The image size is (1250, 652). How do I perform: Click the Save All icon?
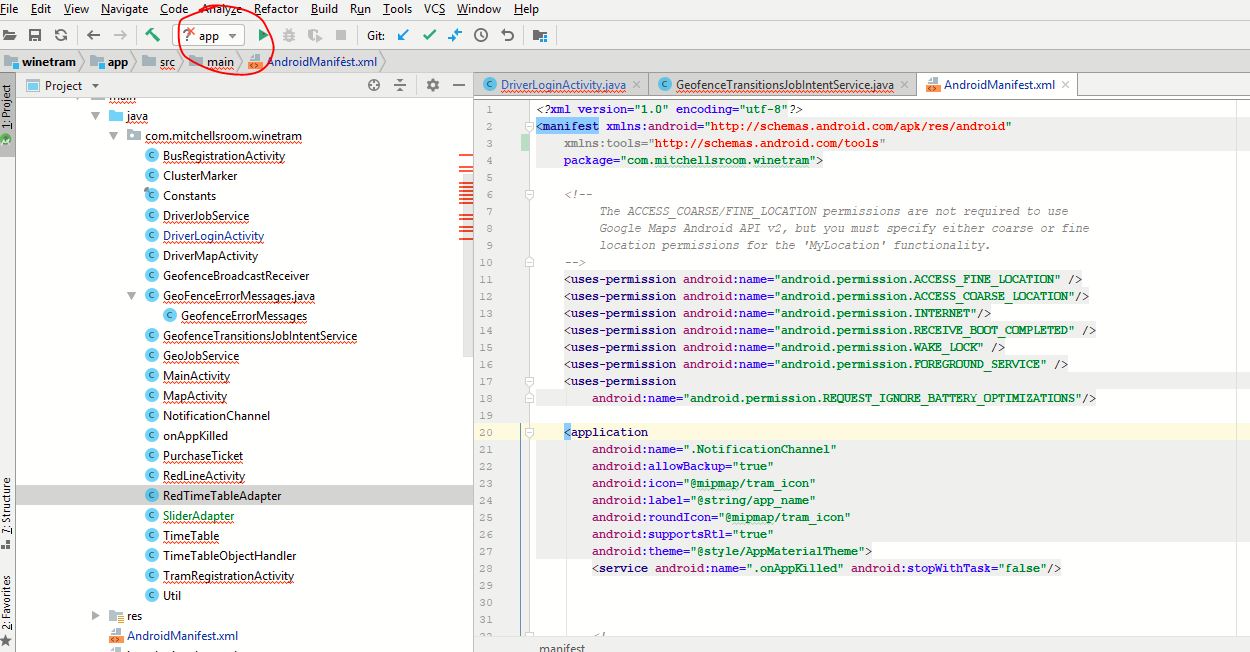tap(37, 33)
